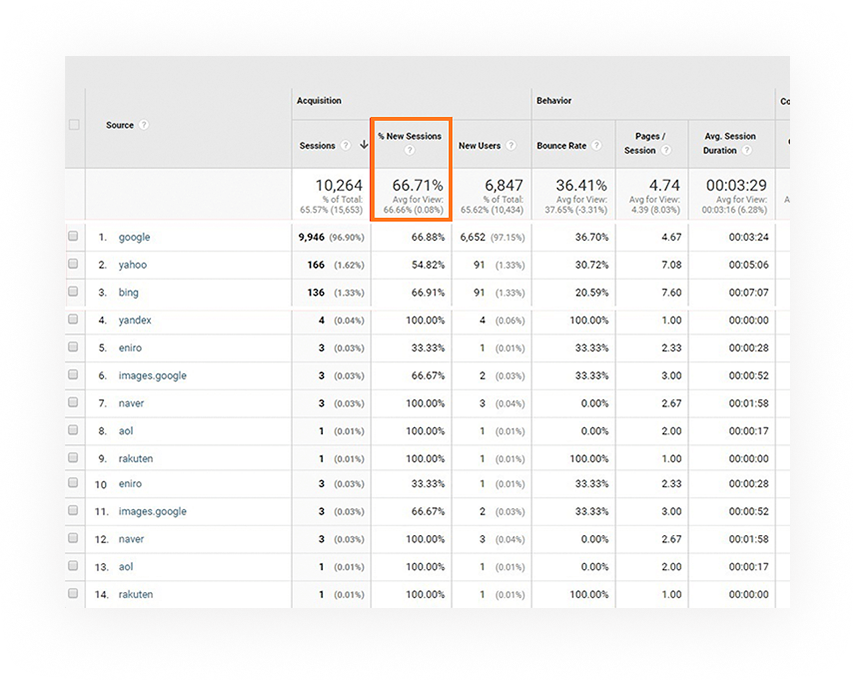Check the box for row 4 yandex

(73, 319)
